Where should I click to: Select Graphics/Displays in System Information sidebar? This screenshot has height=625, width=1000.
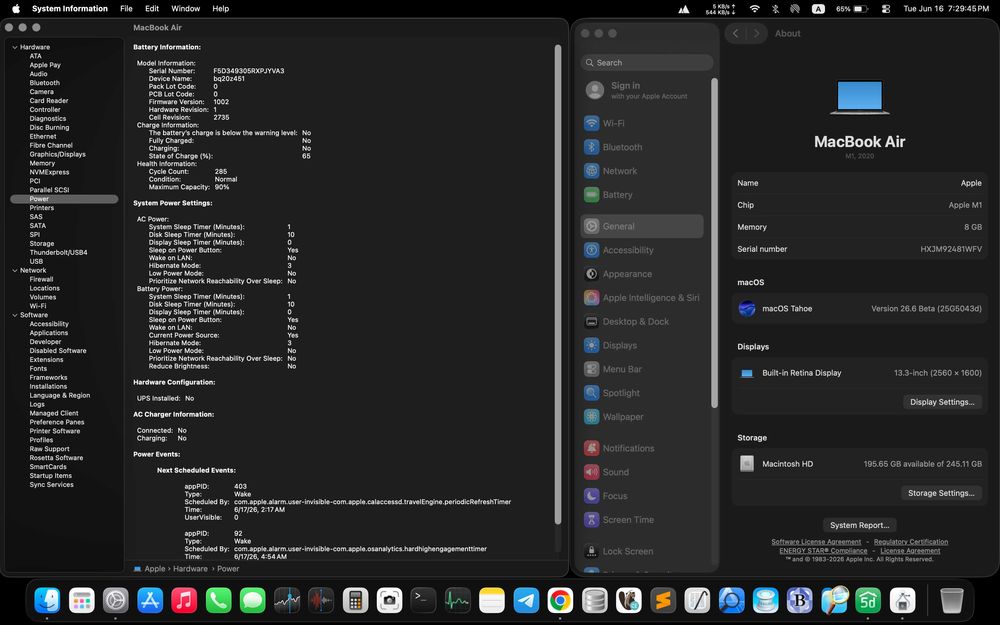point(57,154)
